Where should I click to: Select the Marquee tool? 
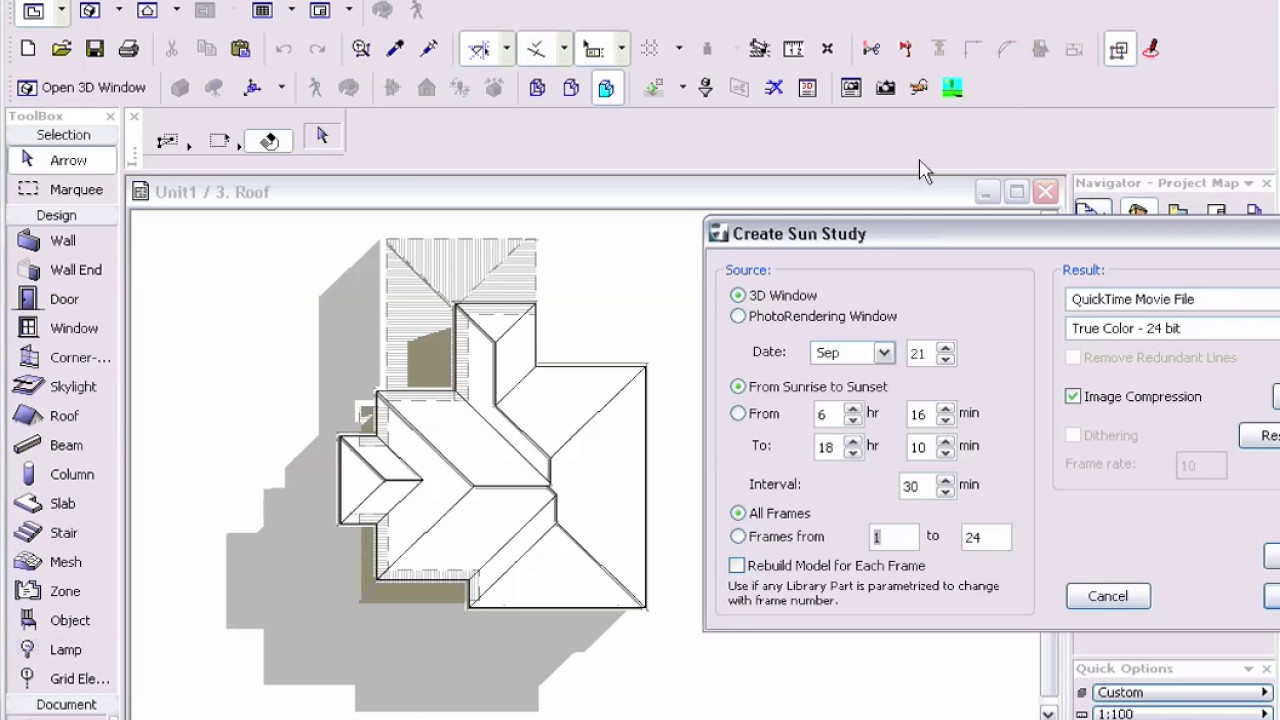click(62, 189)
